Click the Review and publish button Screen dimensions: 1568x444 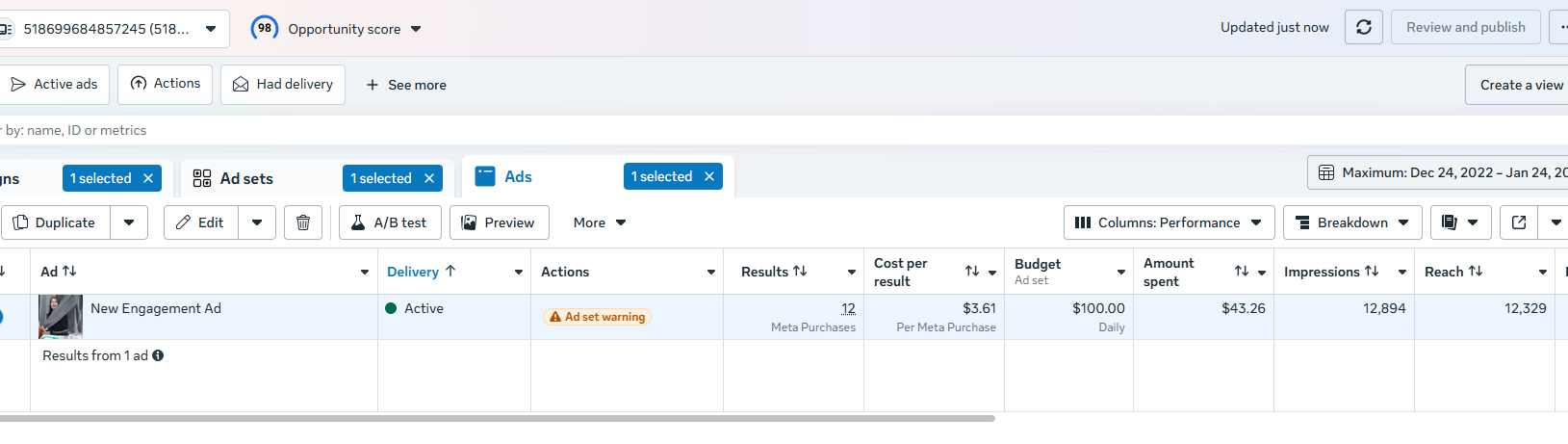(1465, 27)
